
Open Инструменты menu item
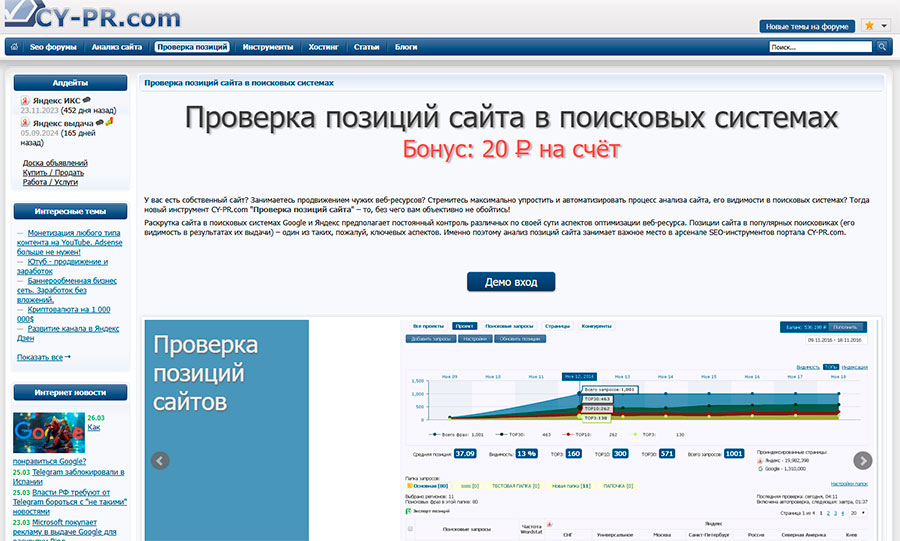click(x=267, y=47)
